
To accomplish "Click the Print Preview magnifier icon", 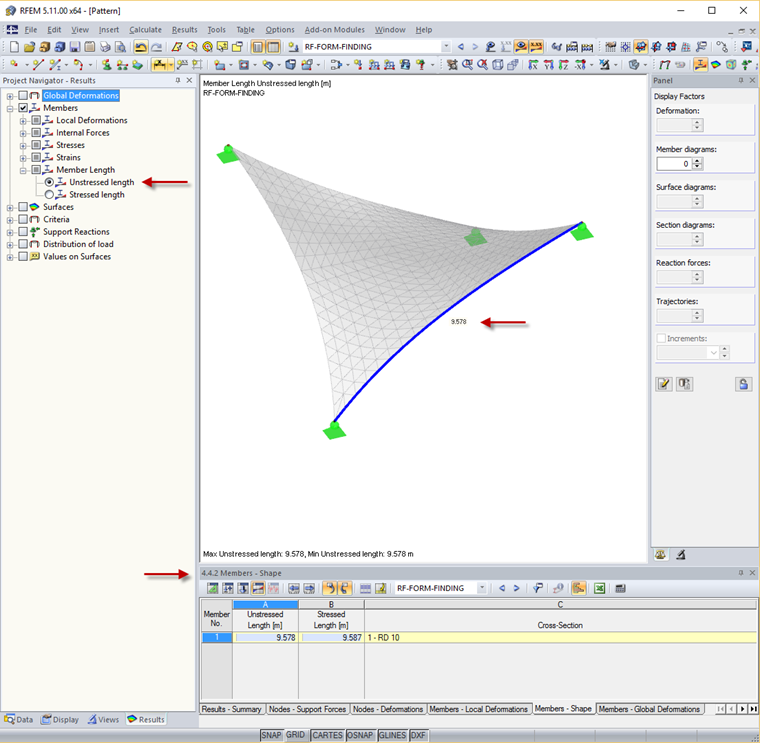I will coord(120,47).
